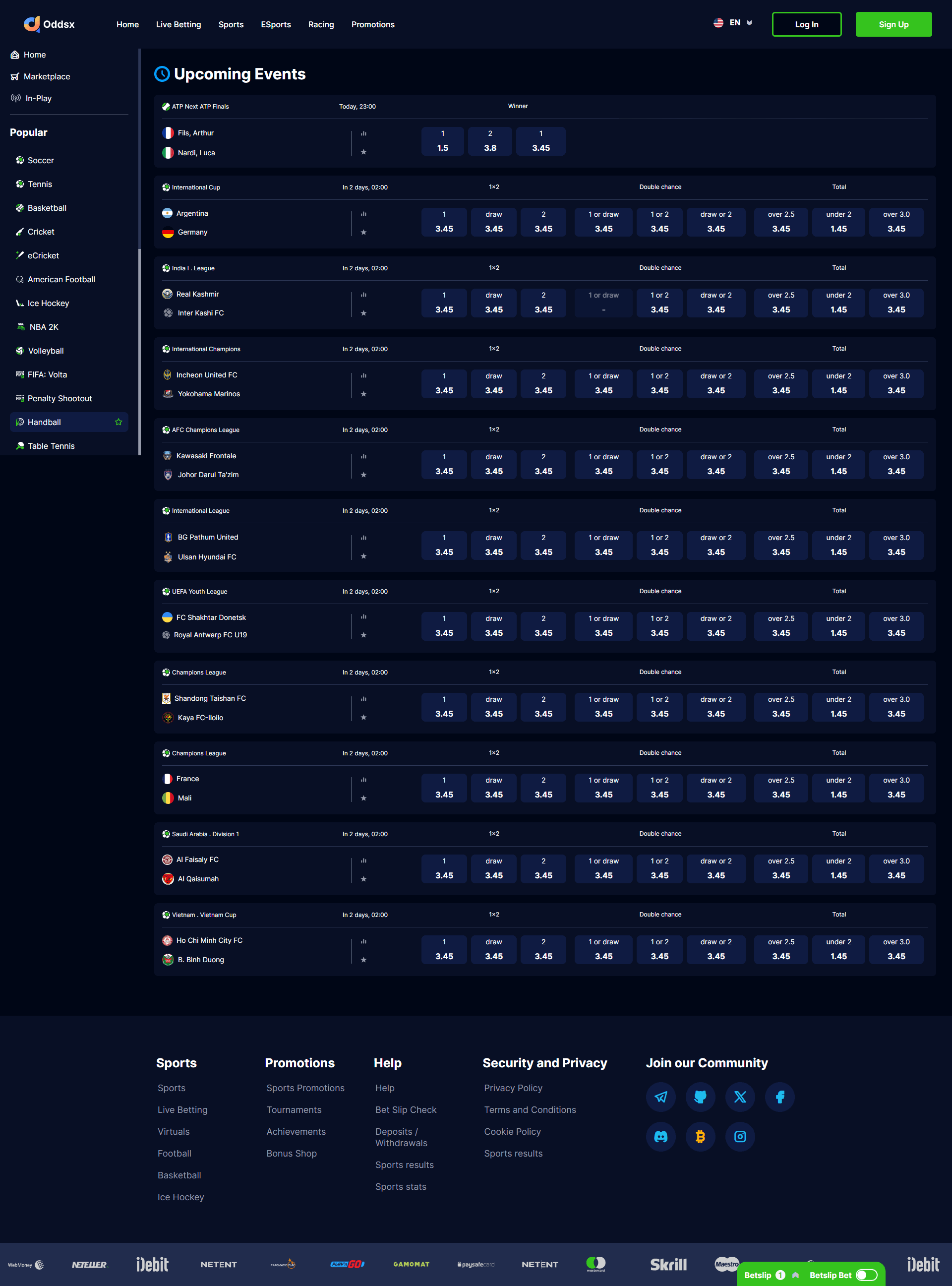
Task: Open Live Betting in top navigation
Action: (178, 24)
